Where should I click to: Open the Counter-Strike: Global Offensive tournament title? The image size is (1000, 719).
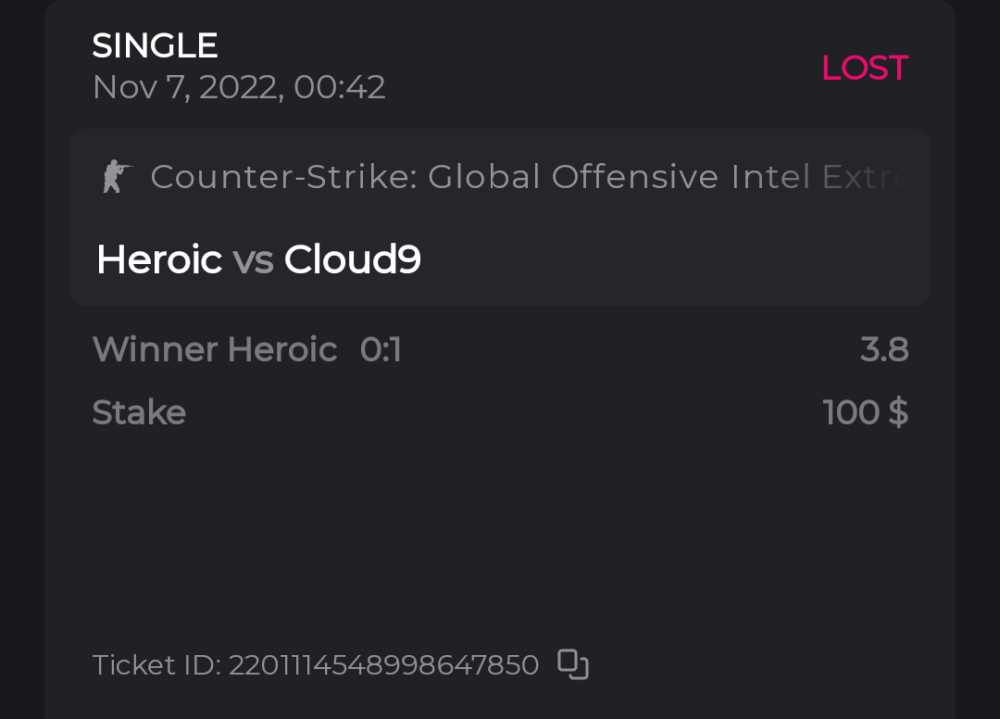434,177
